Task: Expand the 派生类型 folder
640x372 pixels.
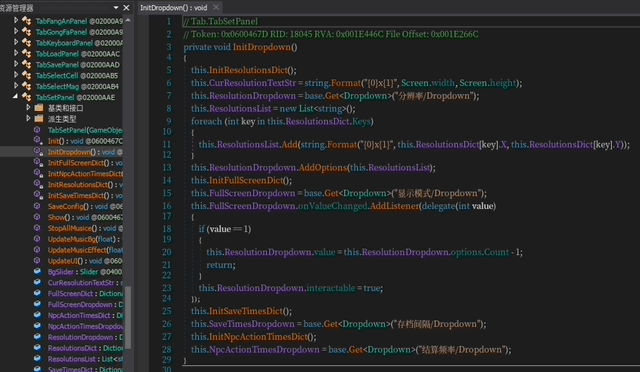Action: (x=28, y=118)
